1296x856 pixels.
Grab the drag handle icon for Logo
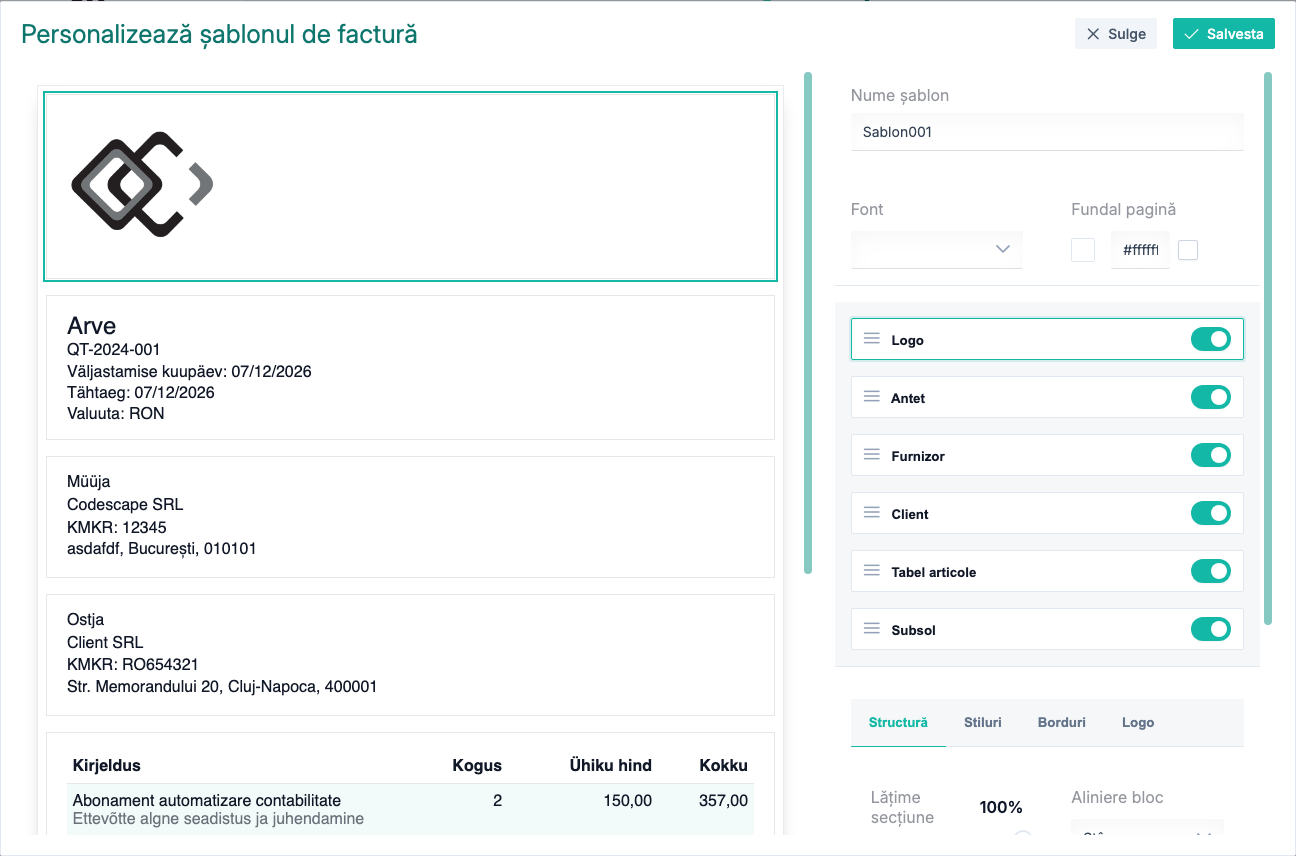(x=872, y=339)
